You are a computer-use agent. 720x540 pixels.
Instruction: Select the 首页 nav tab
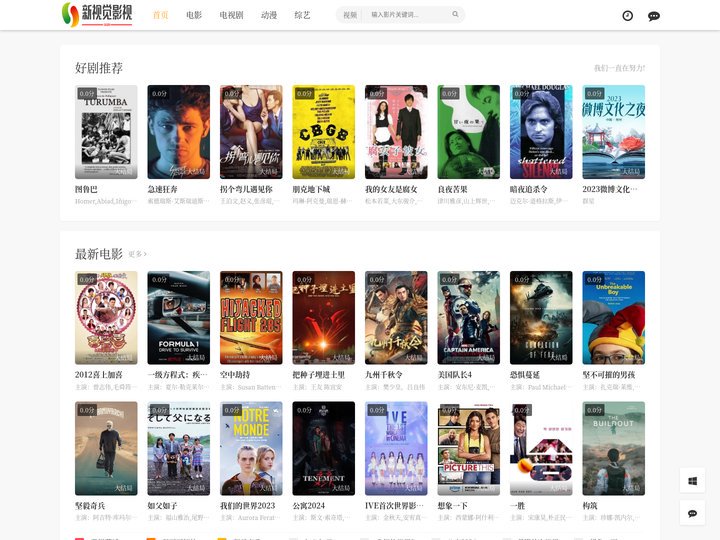160,15
